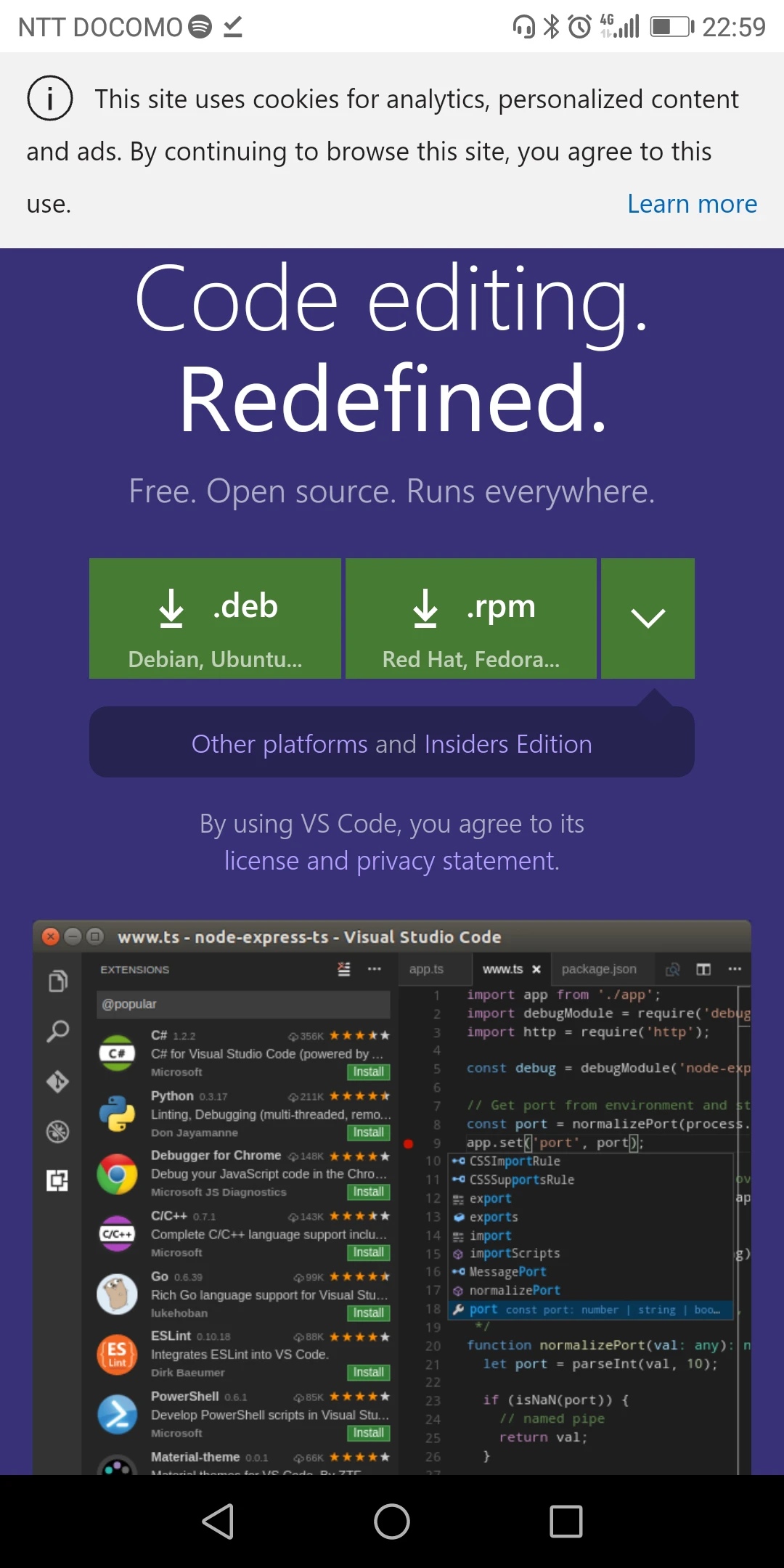Install the ESLint extension
This screenshot has width=784, height=1568.
pyautogui.click(x=369, y=1372)
